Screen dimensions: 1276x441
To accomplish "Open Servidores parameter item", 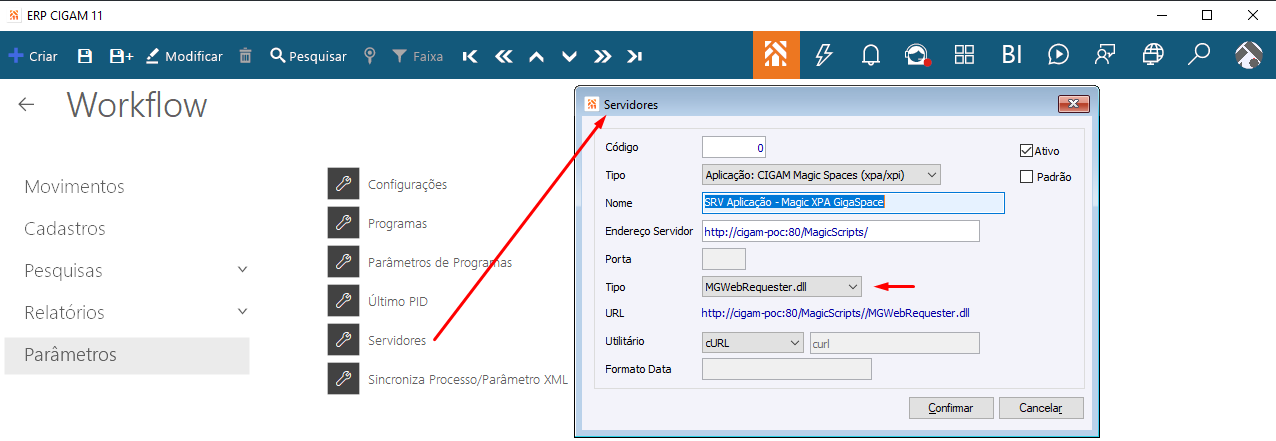I will point(397,340).
